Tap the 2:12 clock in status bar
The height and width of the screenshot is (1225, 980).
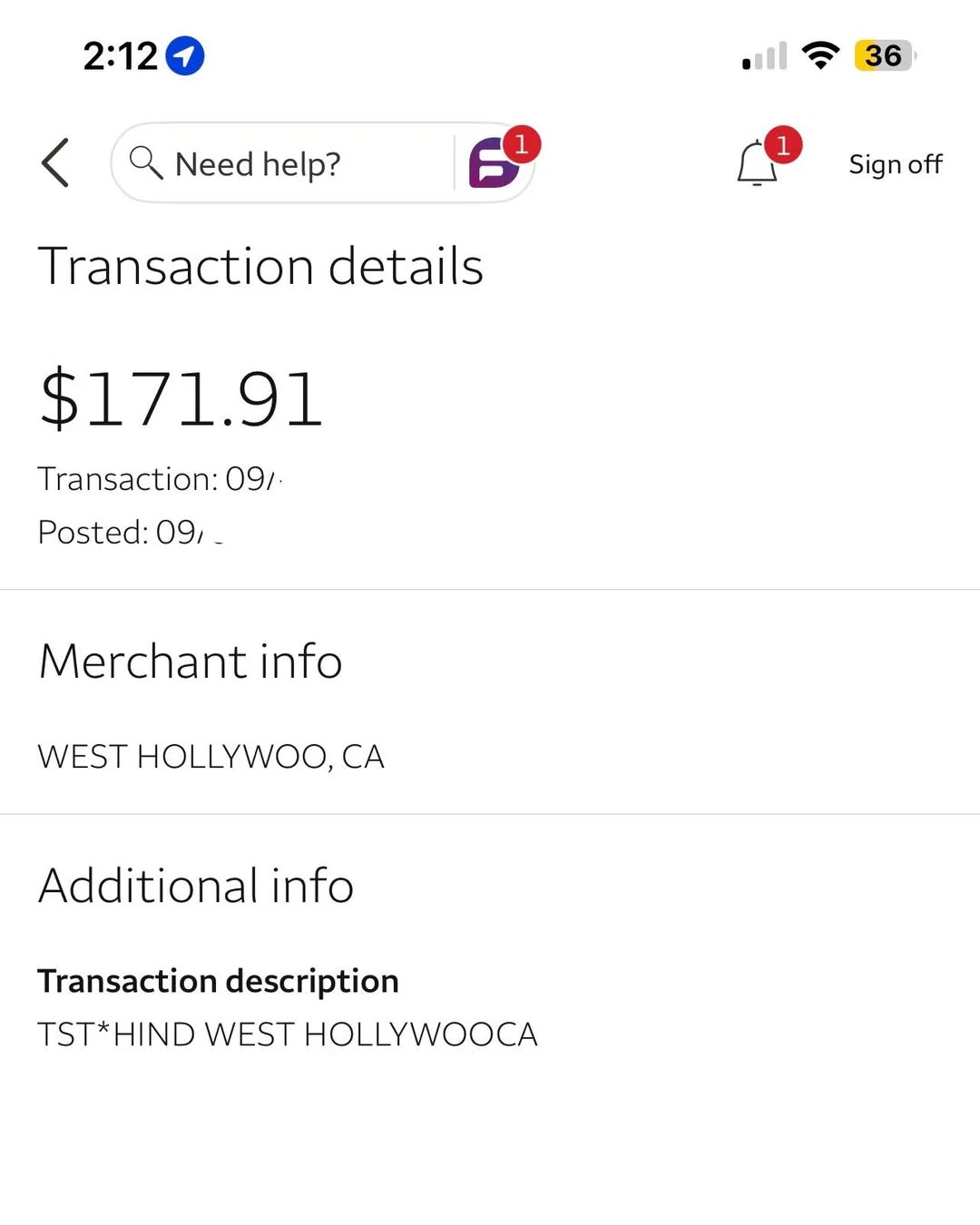pos(120,56)
